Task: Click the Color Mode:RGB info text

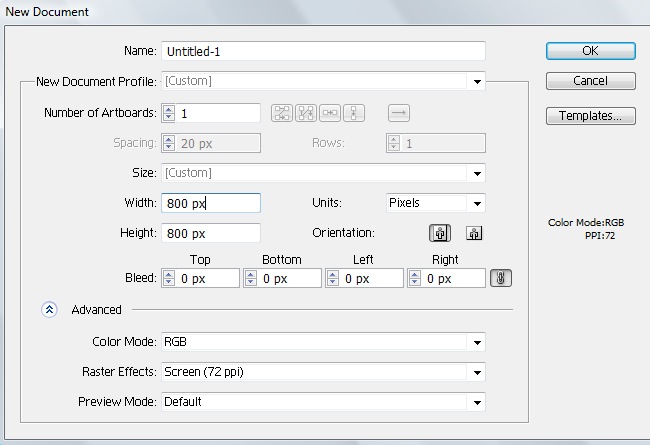Action: [586, 223]
